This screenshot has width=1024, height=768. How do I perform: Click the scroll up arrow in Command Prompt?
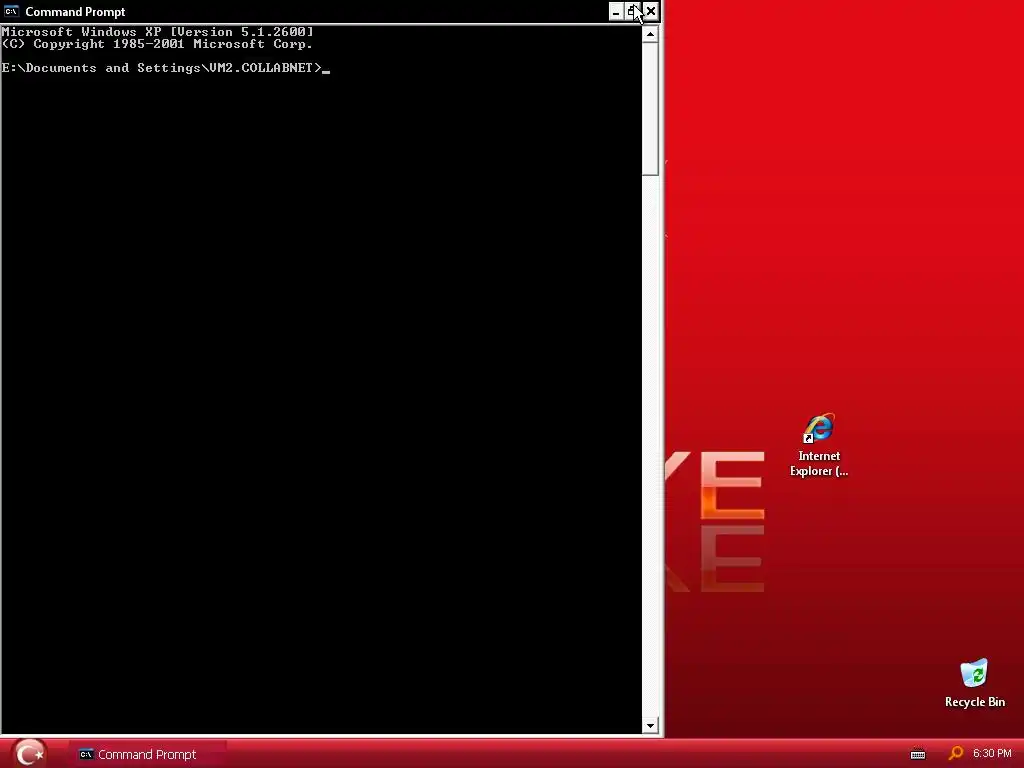click(650, 34)
